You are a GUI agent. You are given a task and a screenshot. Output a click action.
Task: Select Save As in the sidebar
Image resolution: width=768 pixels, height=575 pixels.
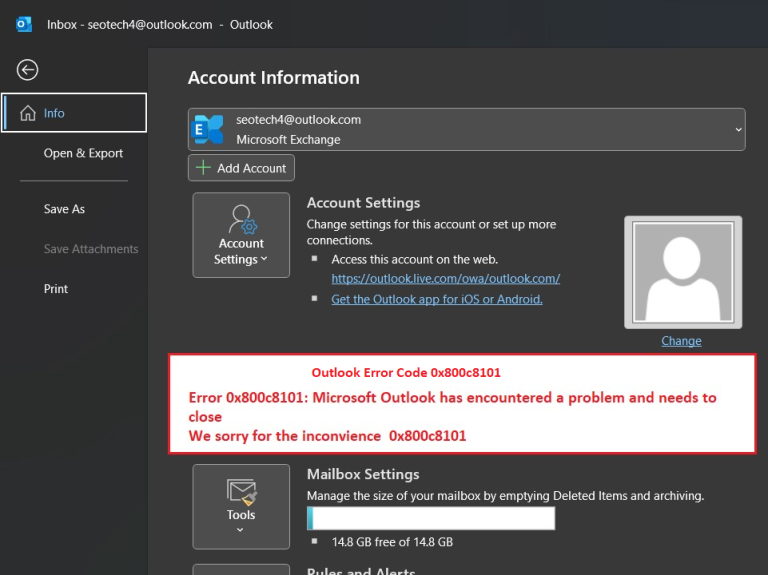(64, 209)
